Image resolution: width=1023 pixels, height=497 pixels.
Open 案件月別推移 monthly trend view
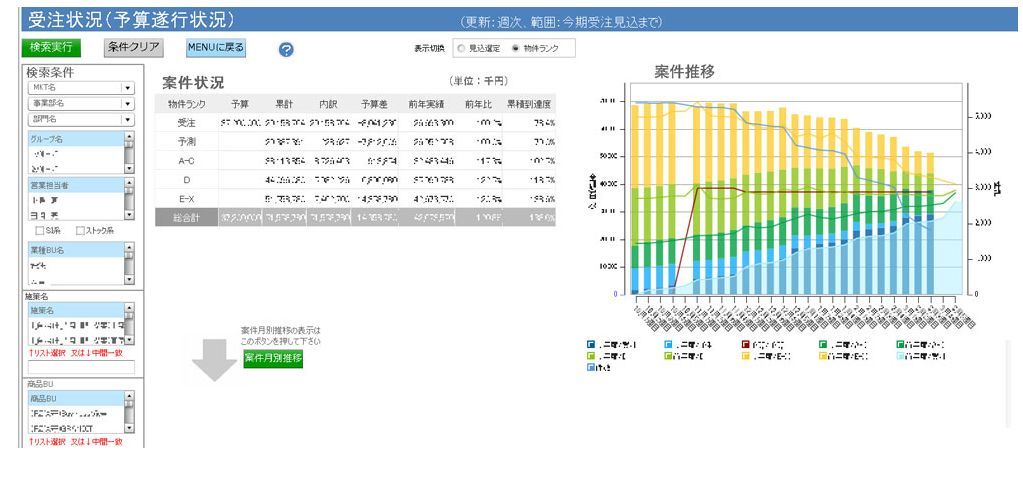click(x=273, y=359)
